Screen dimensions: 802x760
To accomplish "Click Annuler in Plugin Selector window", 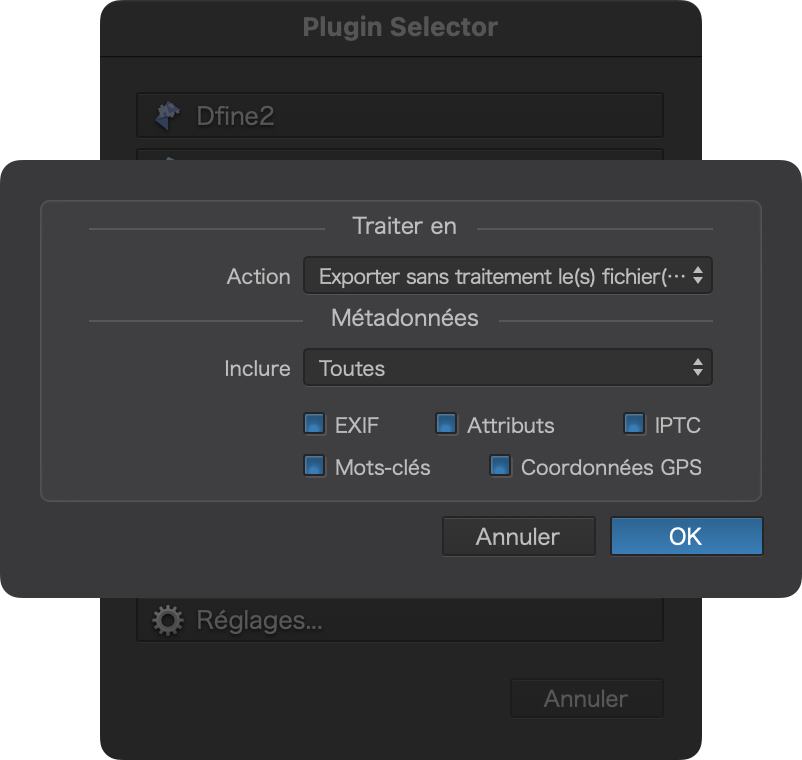I will pyautogui.click(x=587, y=699).
